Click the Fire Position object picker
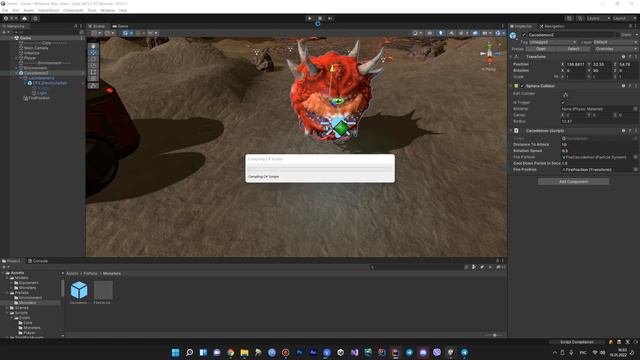This screenshot has height=360, width=640. click(635, 169)
